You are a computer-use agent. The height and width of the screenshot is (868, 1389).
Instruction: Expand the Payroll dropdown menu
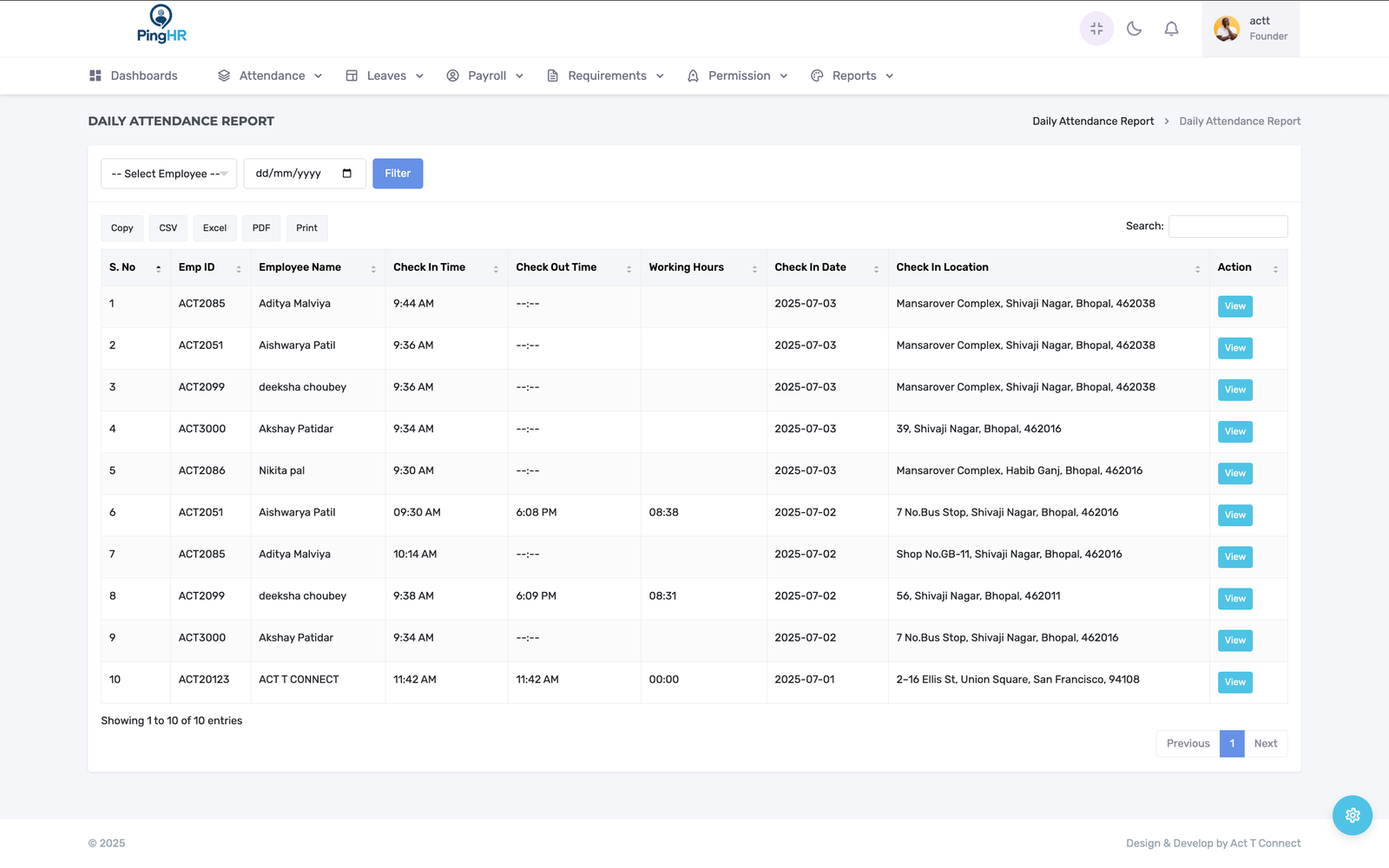point(485,76)
